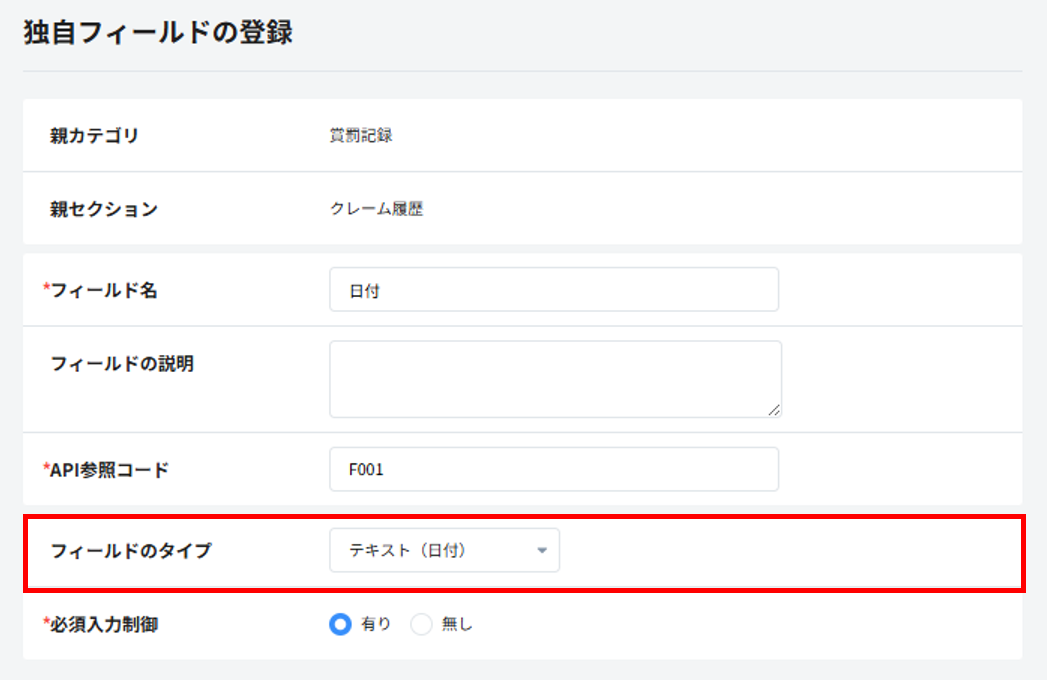1047x680 pixels.
Task: Open the フィールドのタイプ dropdown
Action: [x=443, y=550]
